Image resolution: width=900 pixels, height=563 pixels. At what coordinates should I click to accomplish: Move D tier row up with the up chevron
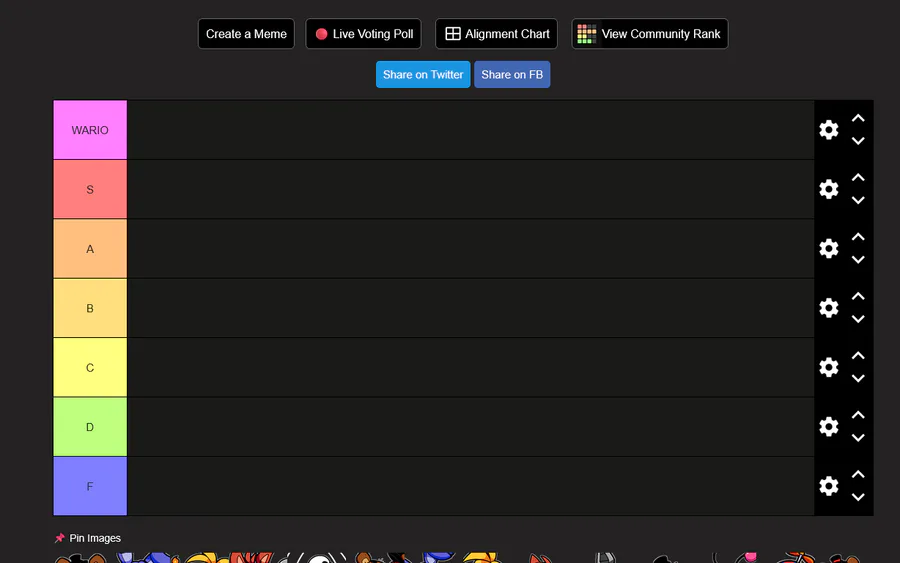point(858,415)
